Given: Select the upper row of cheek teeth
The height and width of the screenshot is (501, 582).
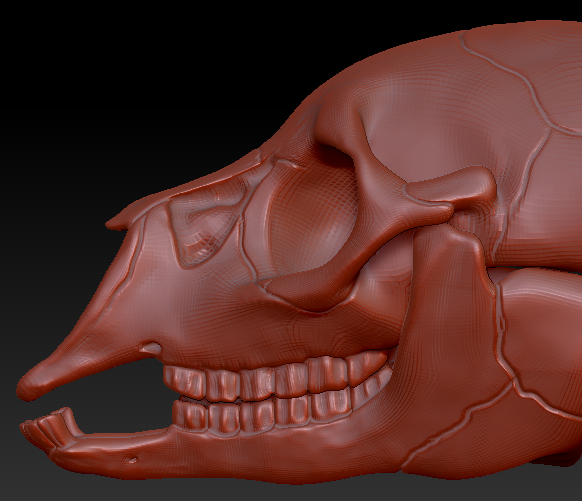Looking at the screenshot, I should (x=277, y=379).
